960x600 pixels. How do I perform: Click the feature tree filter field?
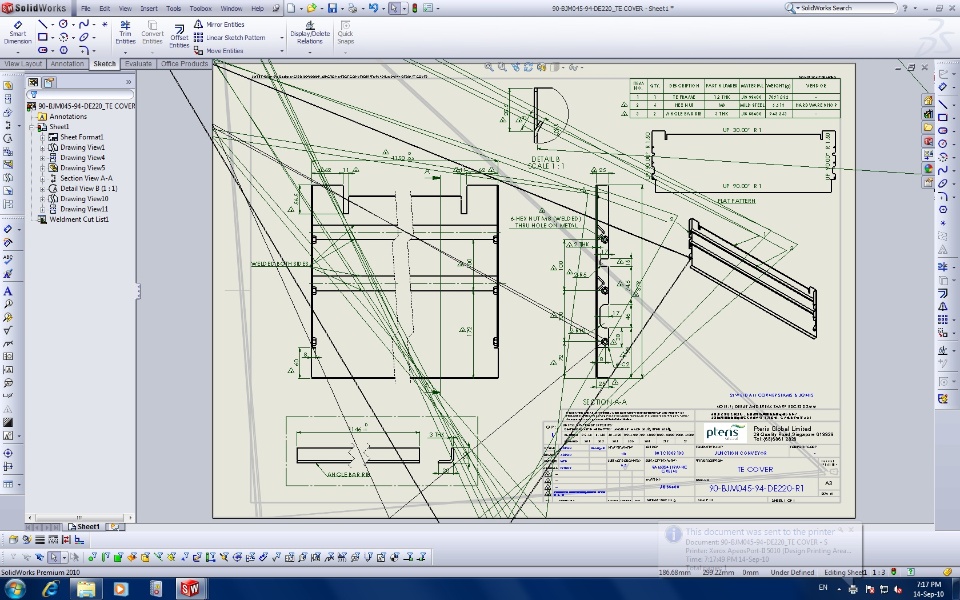(80, 95)
